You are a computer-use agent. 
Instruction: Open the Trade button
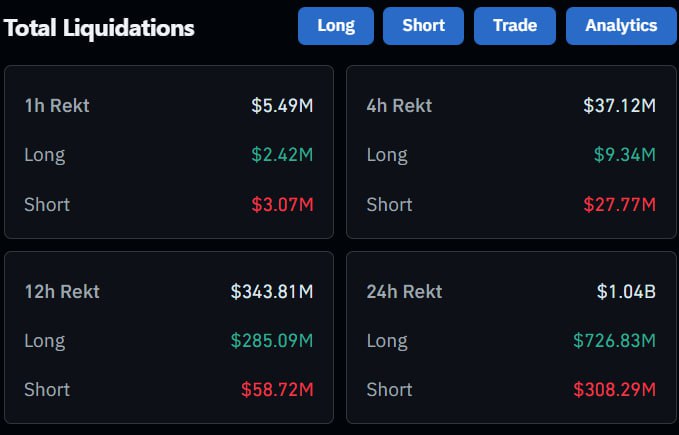(515, 26)
